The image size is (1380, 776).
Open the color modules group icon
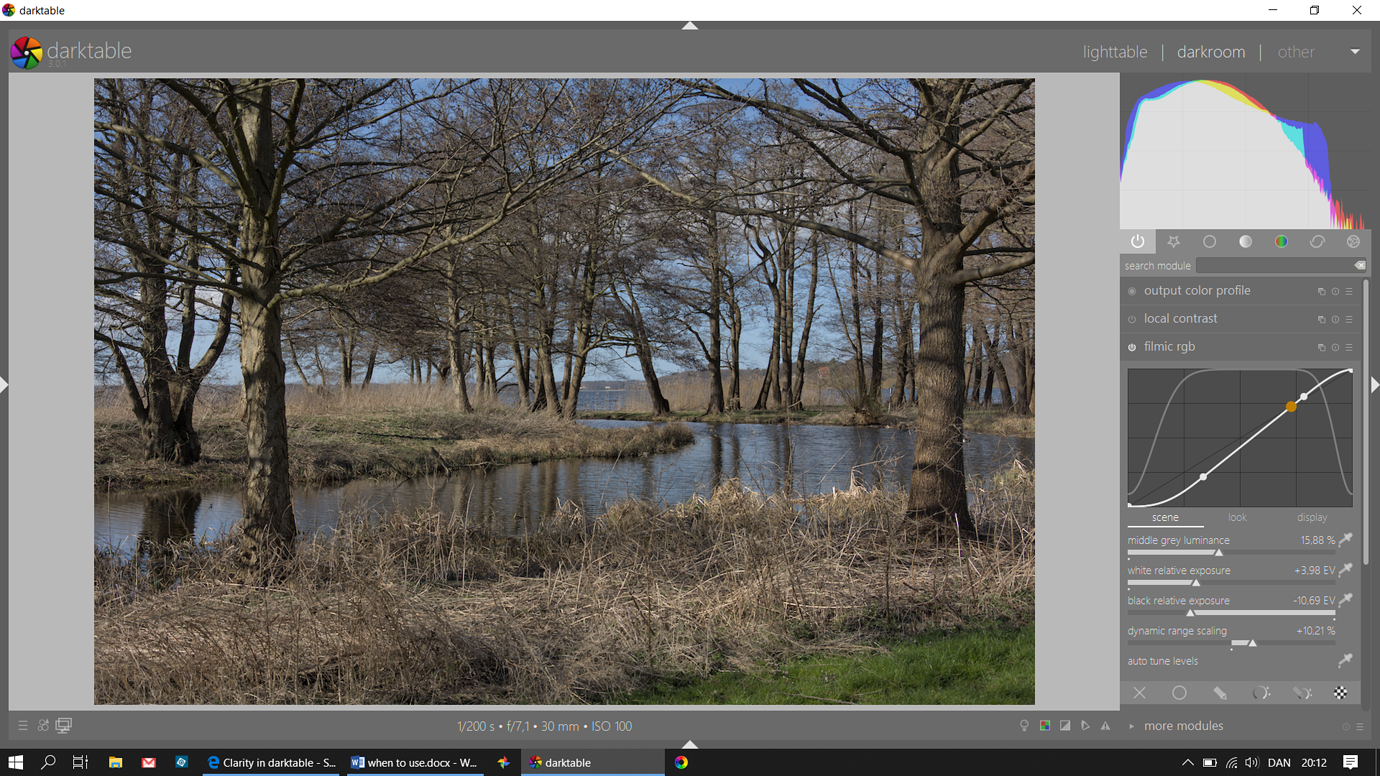(x=1281, y=242)
